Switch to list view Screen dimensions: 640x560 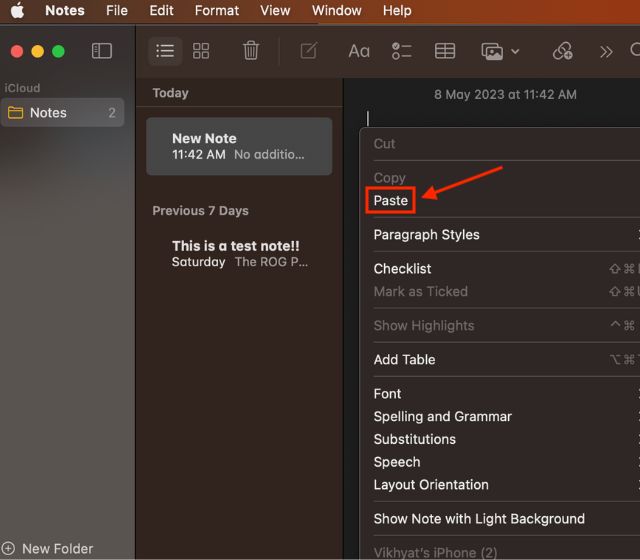[x=165, y=51]
